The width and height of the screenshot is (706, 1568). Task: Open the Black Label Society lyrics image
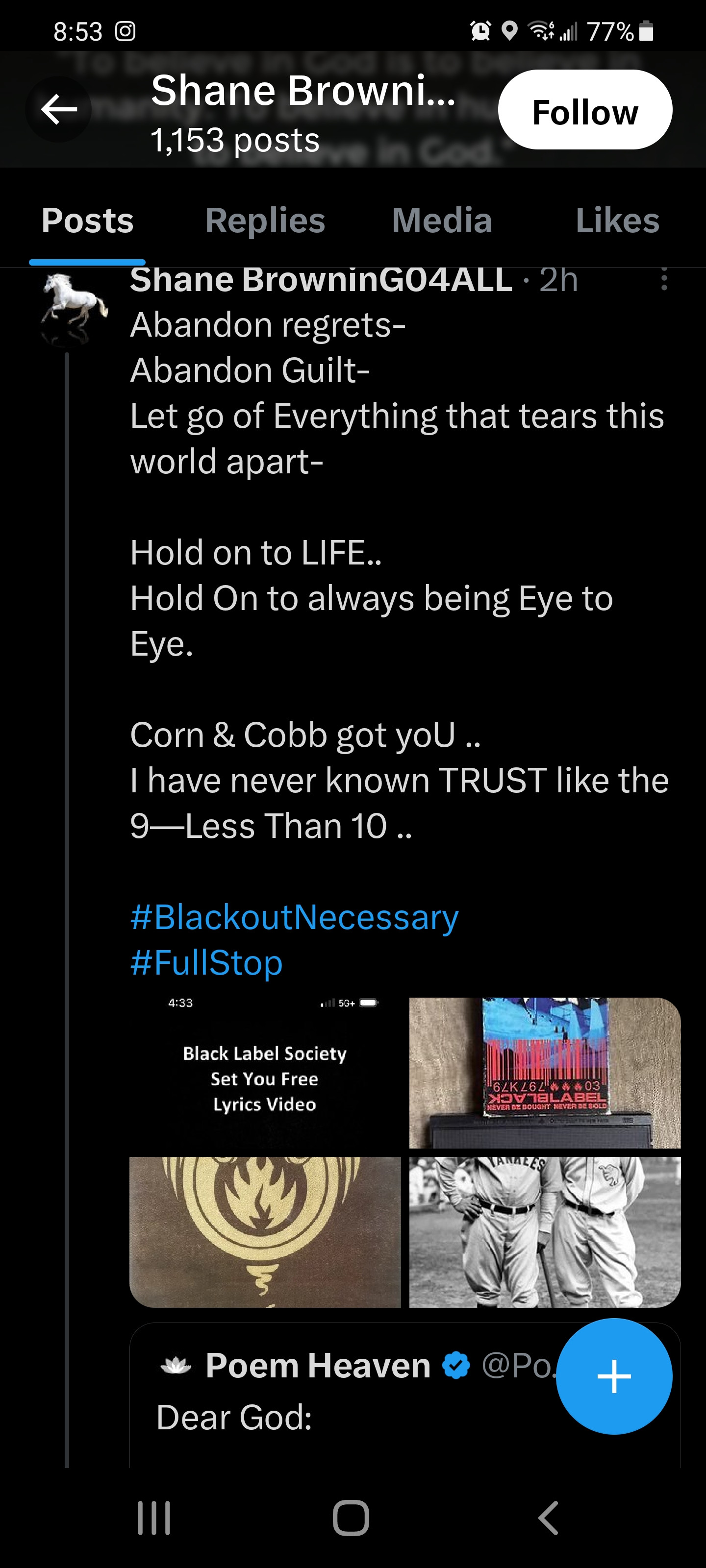[x=265, y=1073]
